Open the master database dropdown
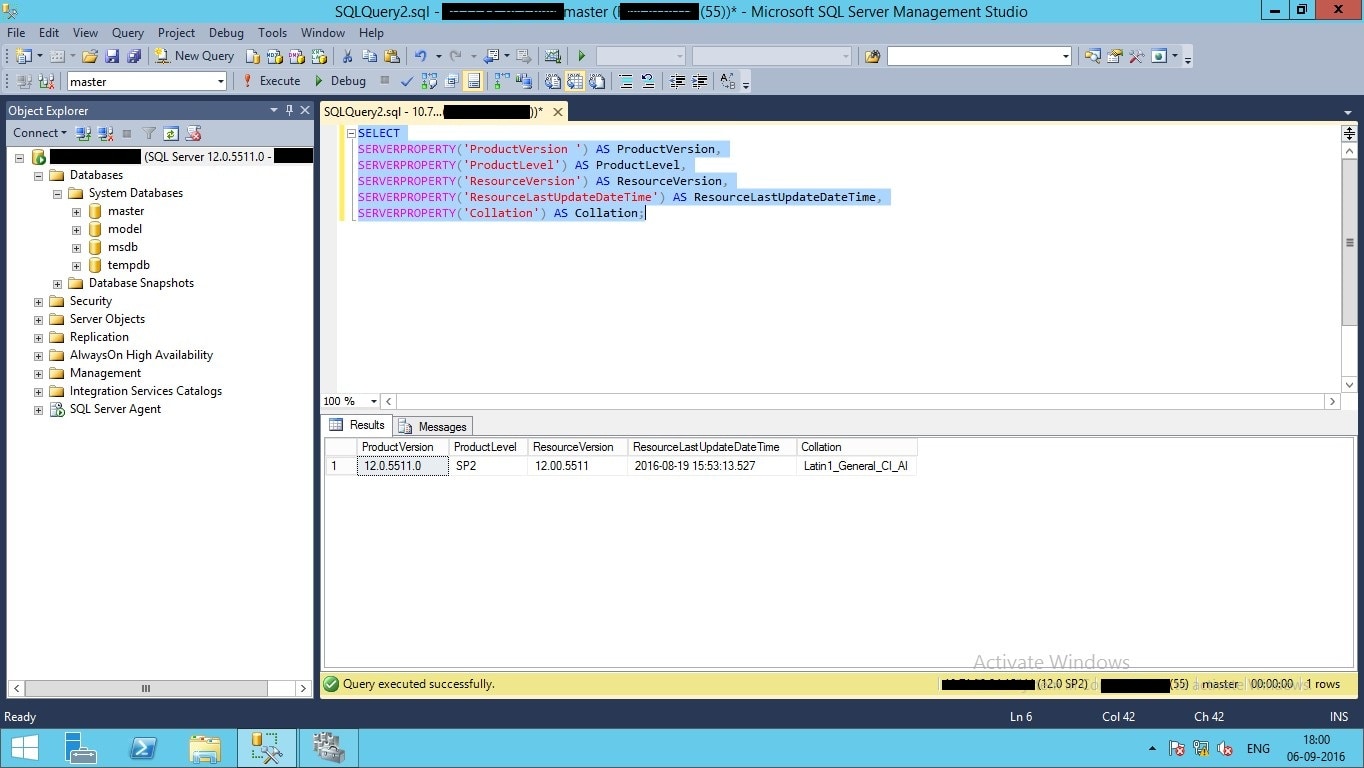1364x768 pixels. [221, 82]
